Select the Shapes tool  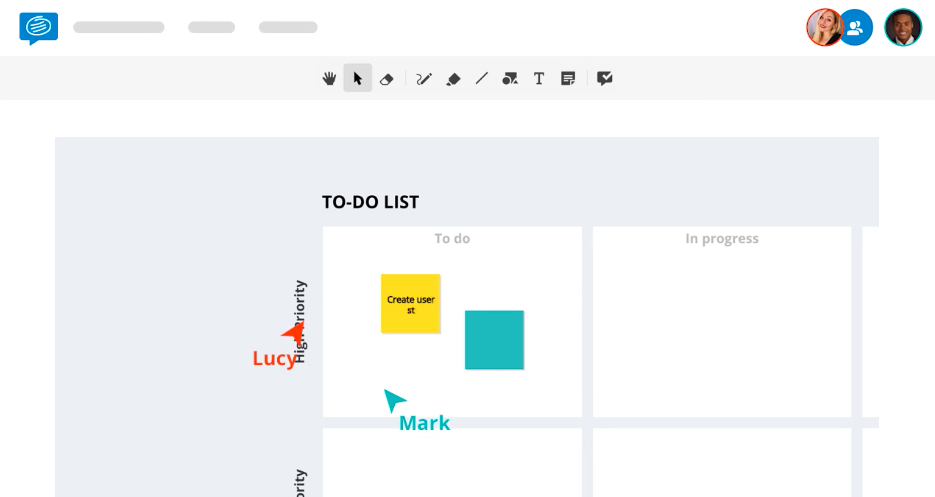coord(510,78)
